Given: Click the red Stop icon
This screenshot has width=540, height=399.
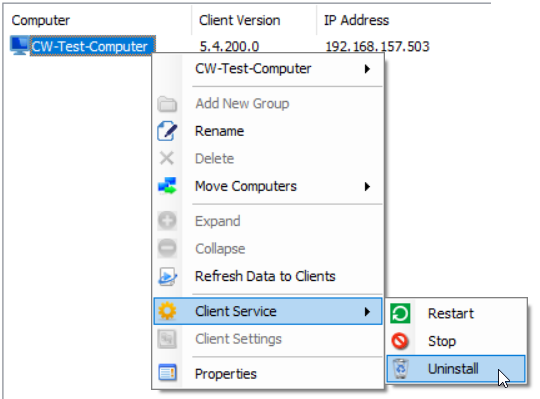Looking at the screenshot, I should (x=400, y=341).
